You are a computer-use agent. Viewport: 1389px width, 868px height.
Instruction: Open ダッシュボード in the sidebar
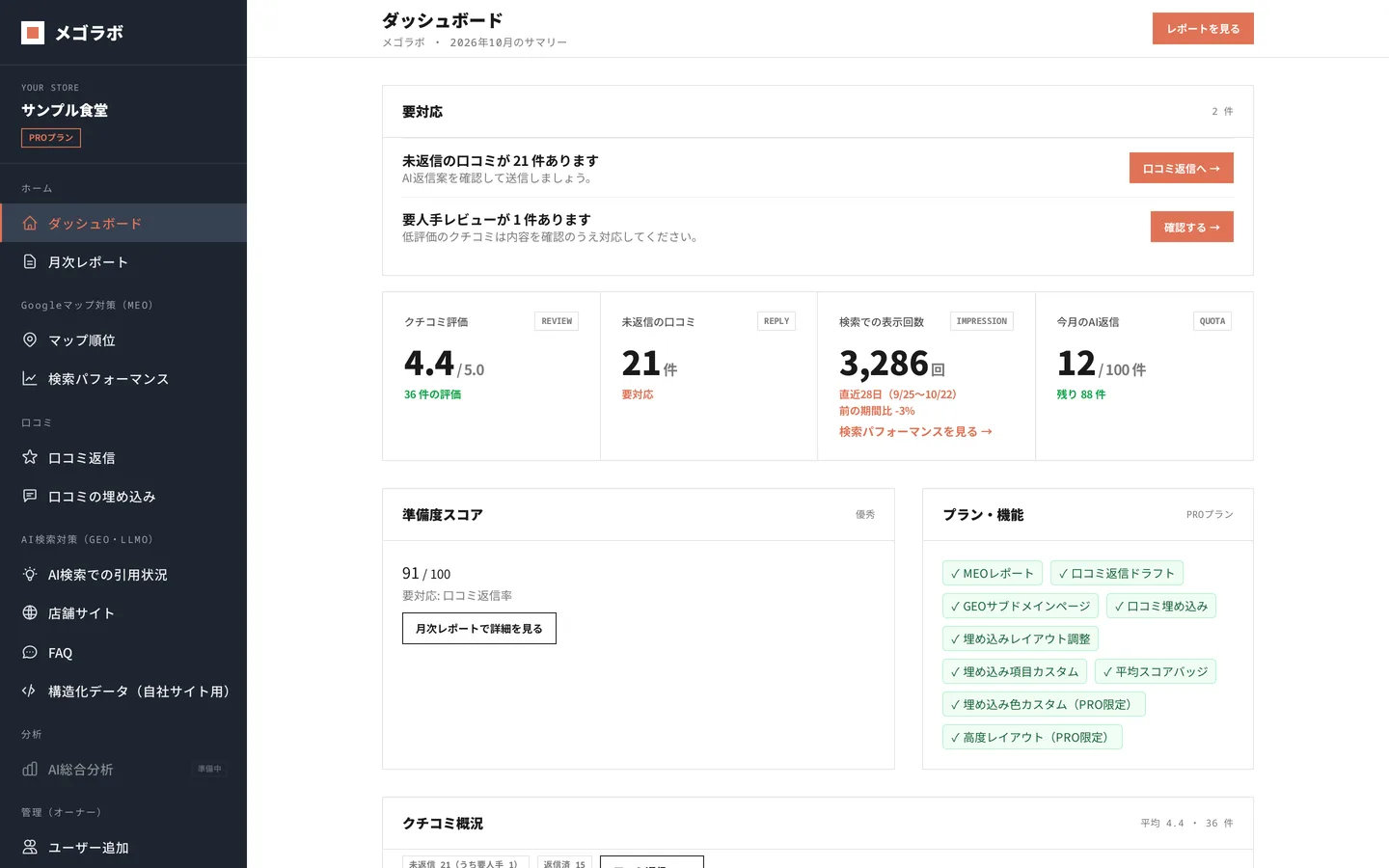click(x=123, y=223)
